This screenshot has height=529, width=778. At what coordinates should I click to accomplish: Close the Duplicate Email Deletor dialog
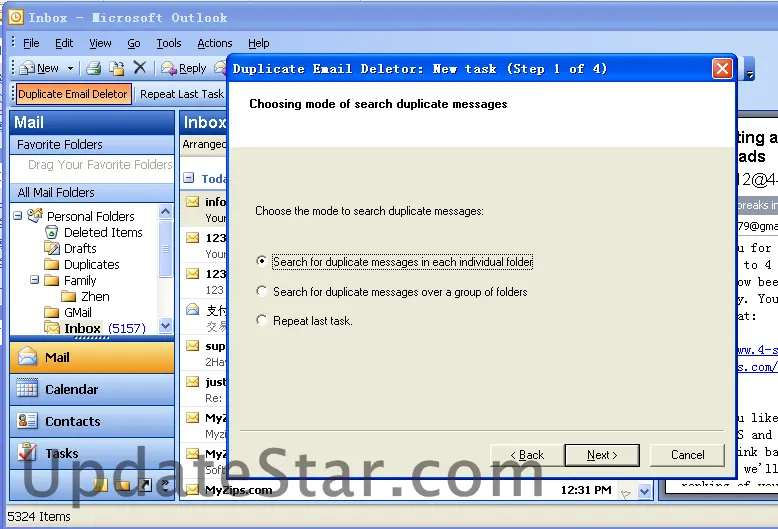pos(722,68)
